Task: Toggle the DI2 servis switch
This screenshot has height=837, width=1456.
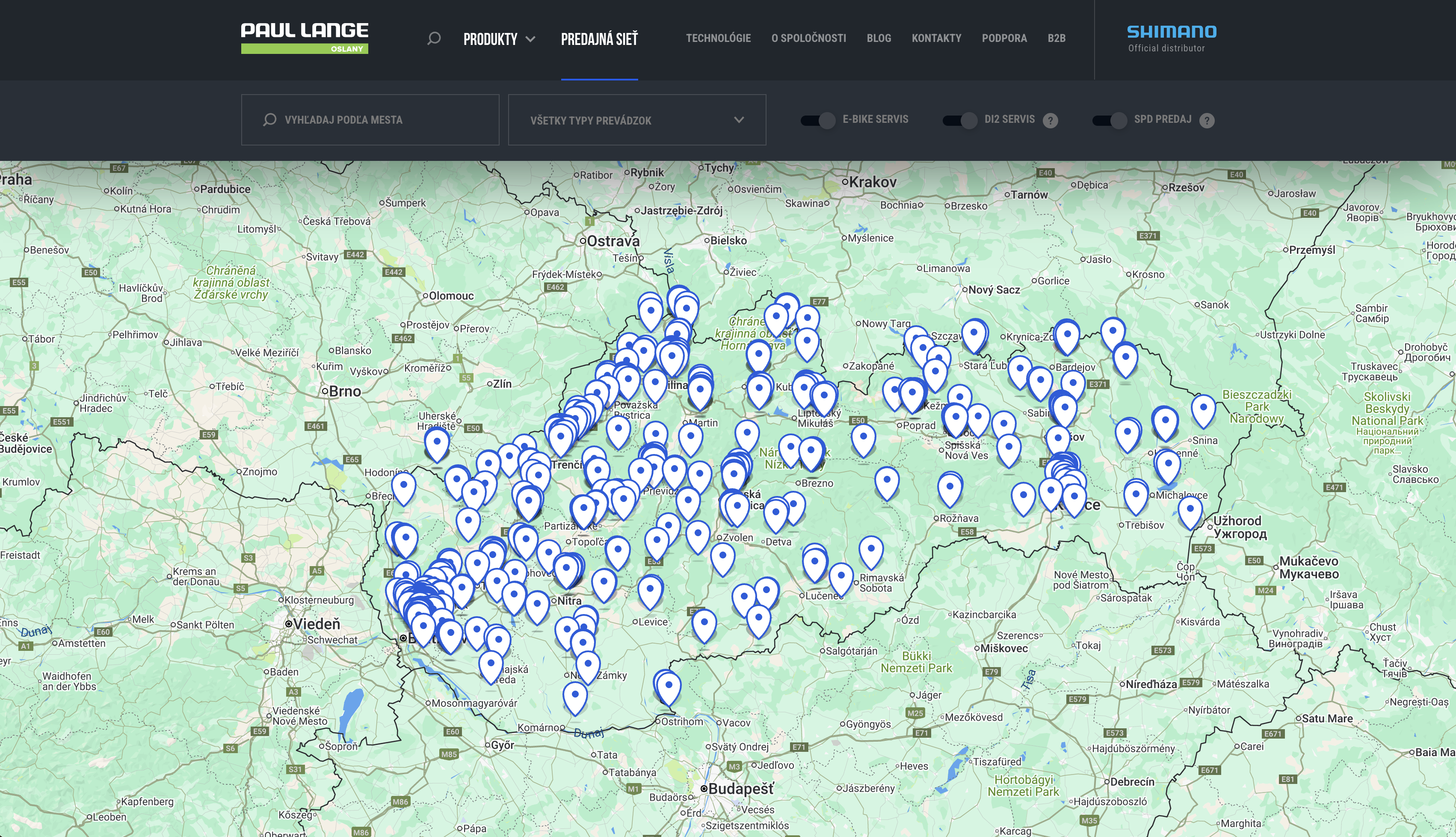Action: coord(960,120)
